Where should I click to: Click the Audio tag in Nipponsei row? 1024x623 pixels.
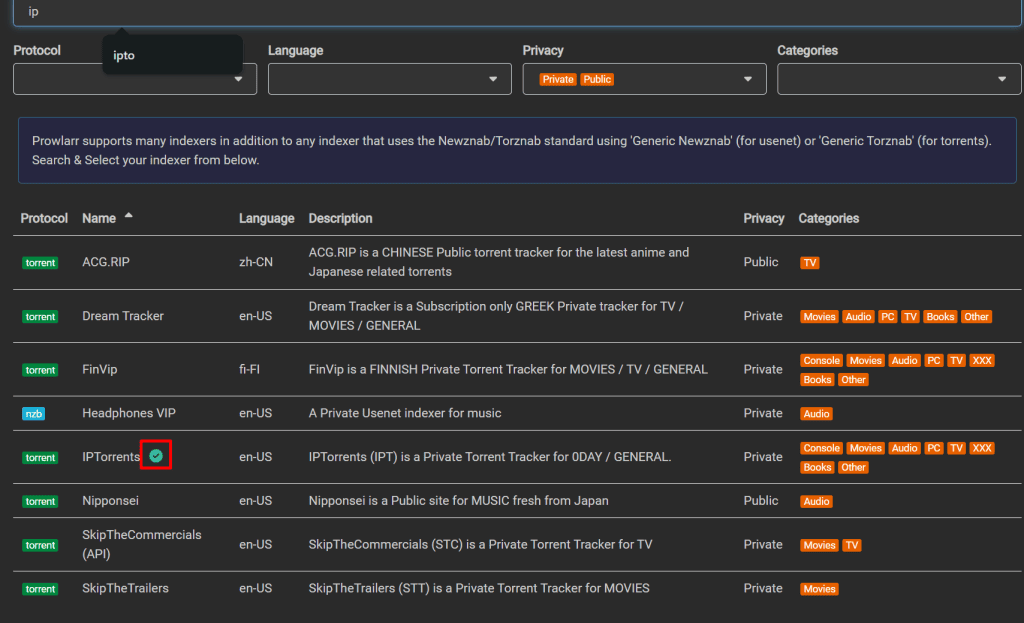click(x=817, y=501)
